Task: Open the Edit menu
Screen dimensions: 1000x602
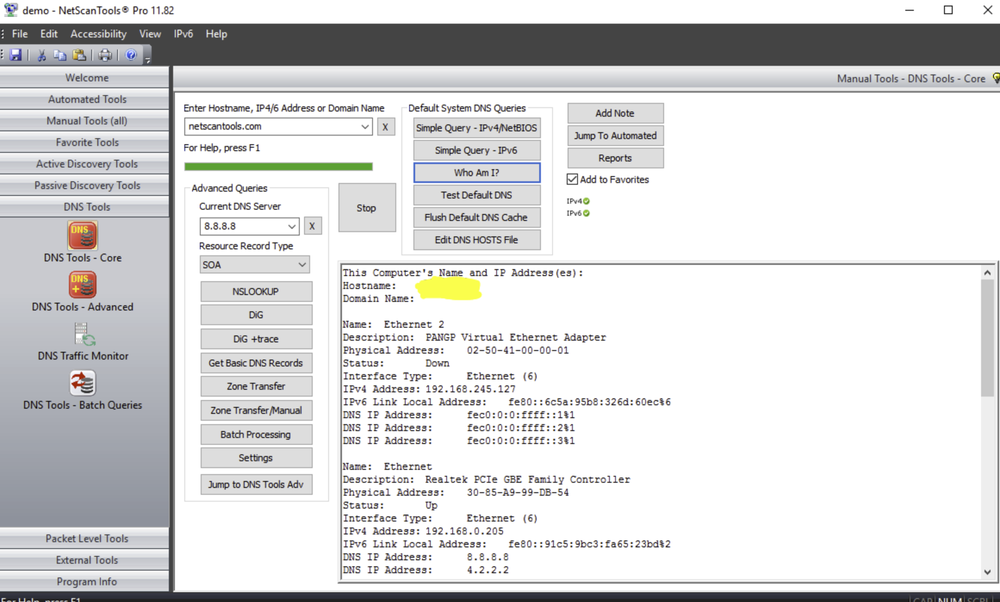Action: point(48,34)
